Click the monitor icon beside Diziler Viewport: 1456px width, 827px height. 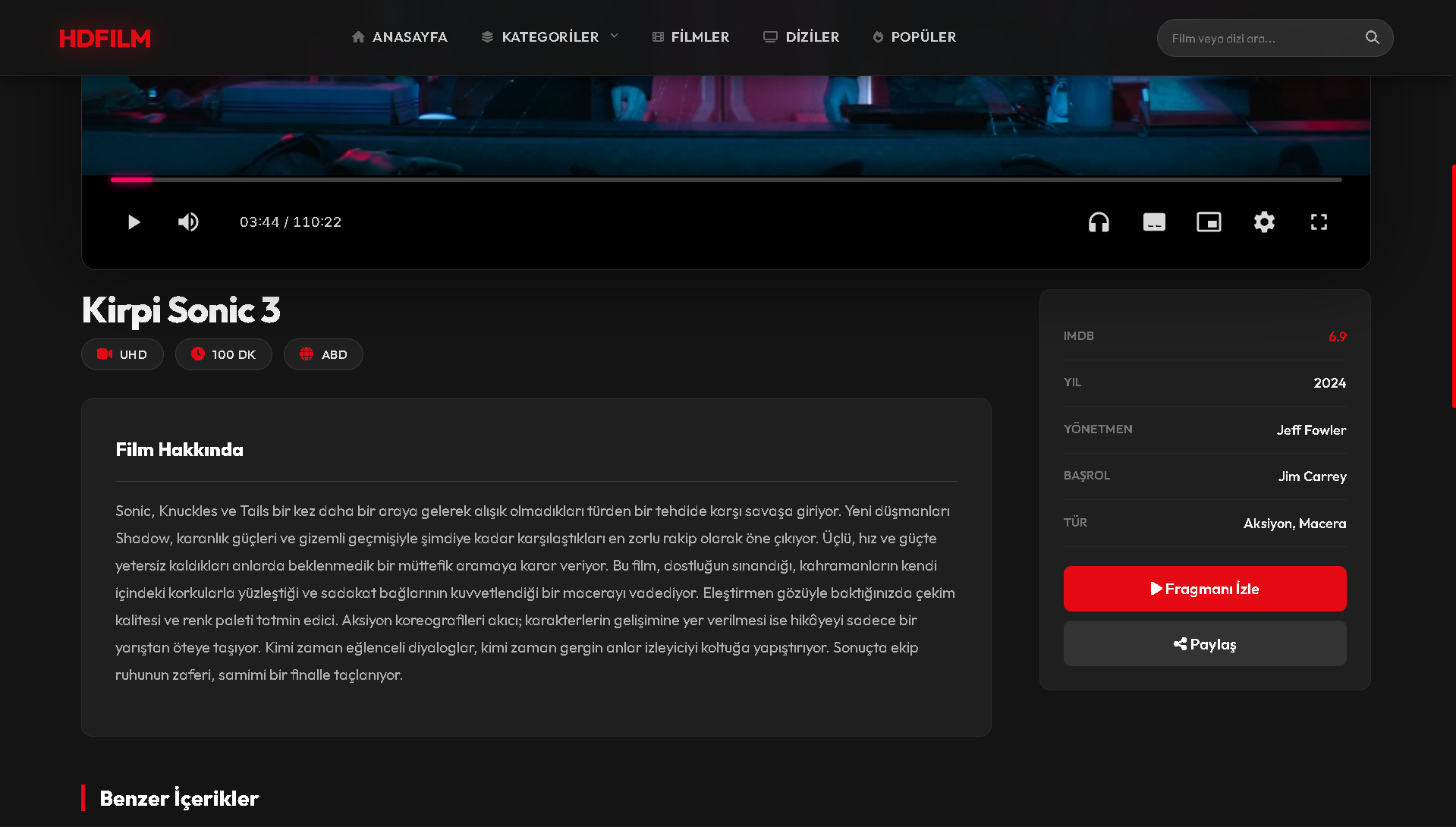coord(770,37)
